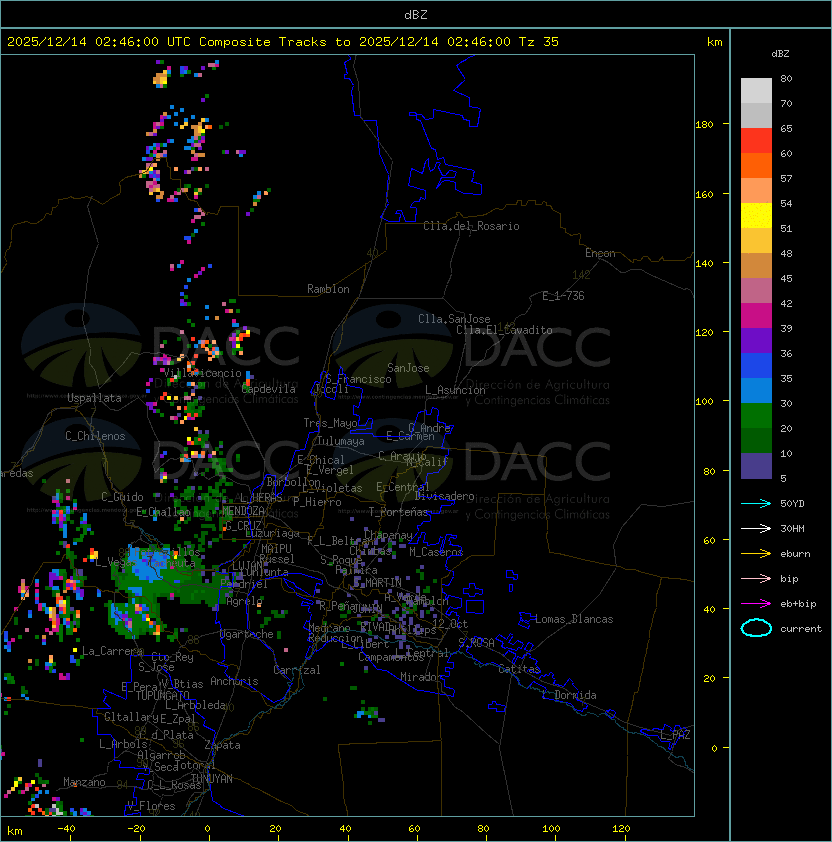Screen dimensions: 832x842
Task: Click the 'Tulumaya' map label
Action: pyautogui.click(x=341, y=441)
